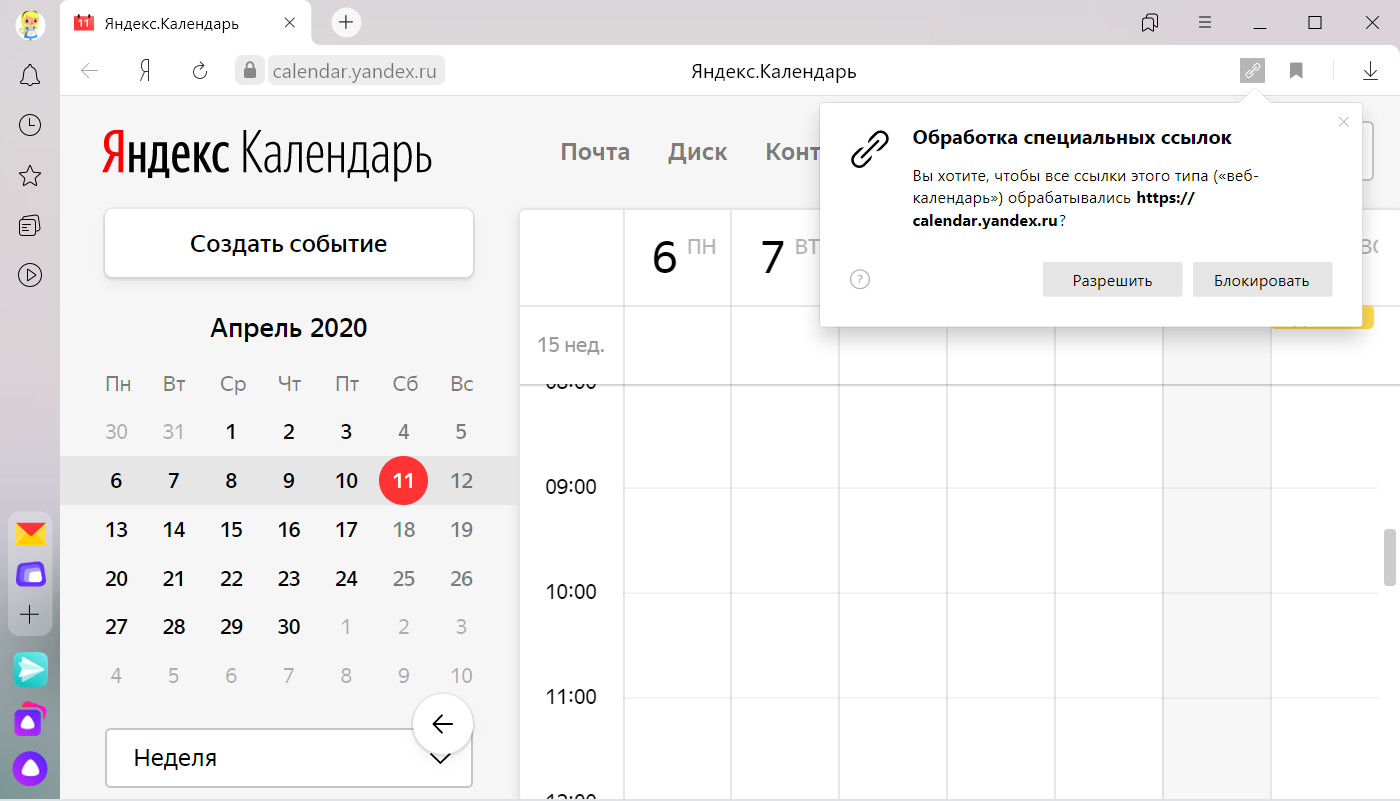Click the profile avatar icon
1400x801 pixels.
click(29, 24)
